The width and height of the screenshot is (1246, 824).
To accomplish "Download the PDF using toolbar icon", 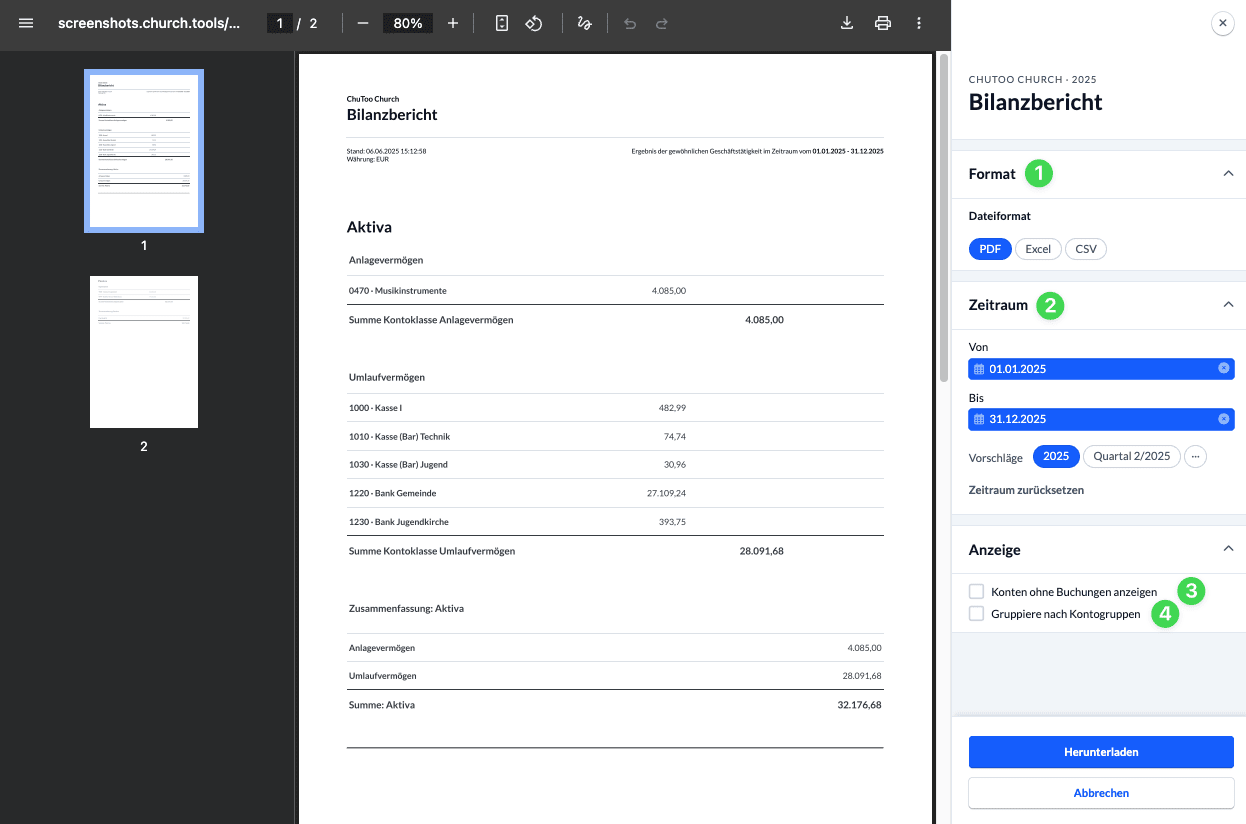I will [x=847, y=23].
